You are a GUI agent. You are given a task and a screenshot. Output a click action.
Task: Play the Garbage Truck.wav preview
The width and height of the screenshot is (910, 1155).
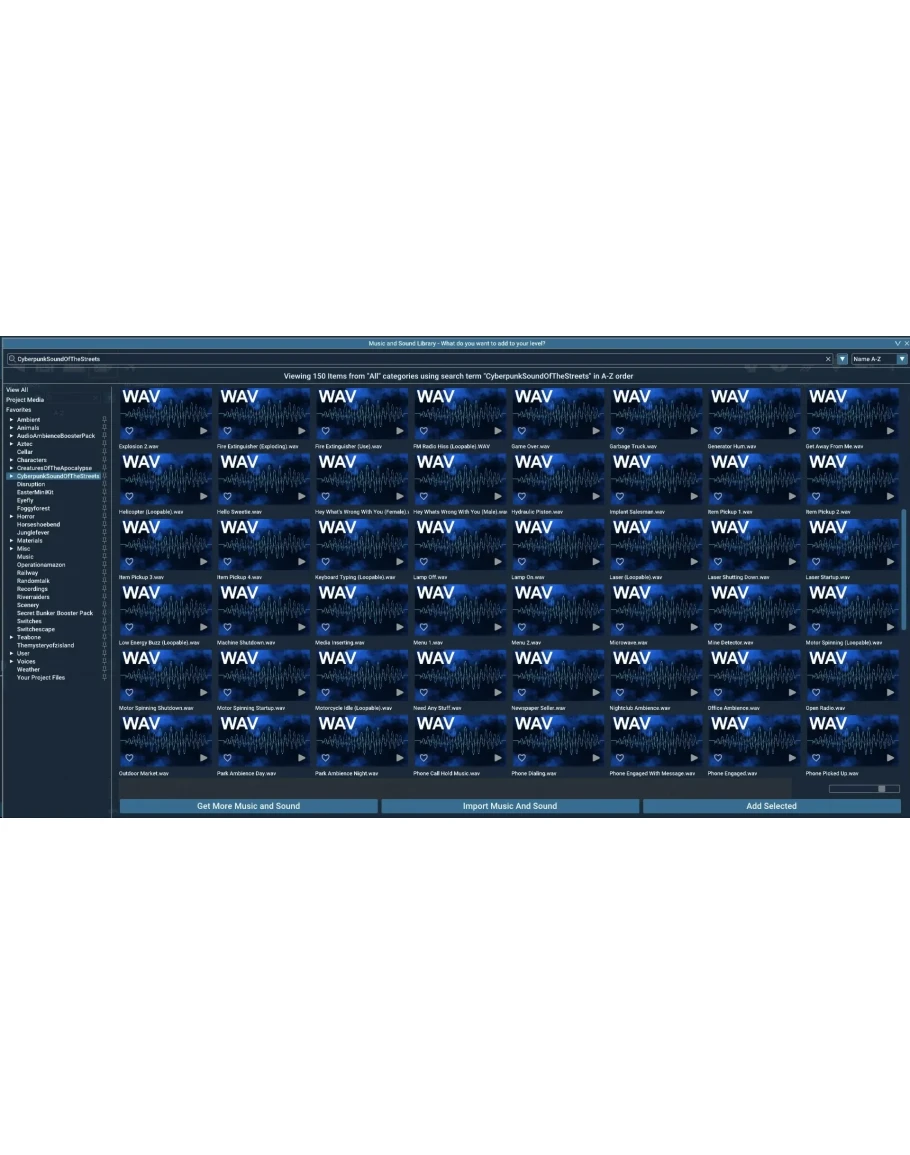(694, 431)
